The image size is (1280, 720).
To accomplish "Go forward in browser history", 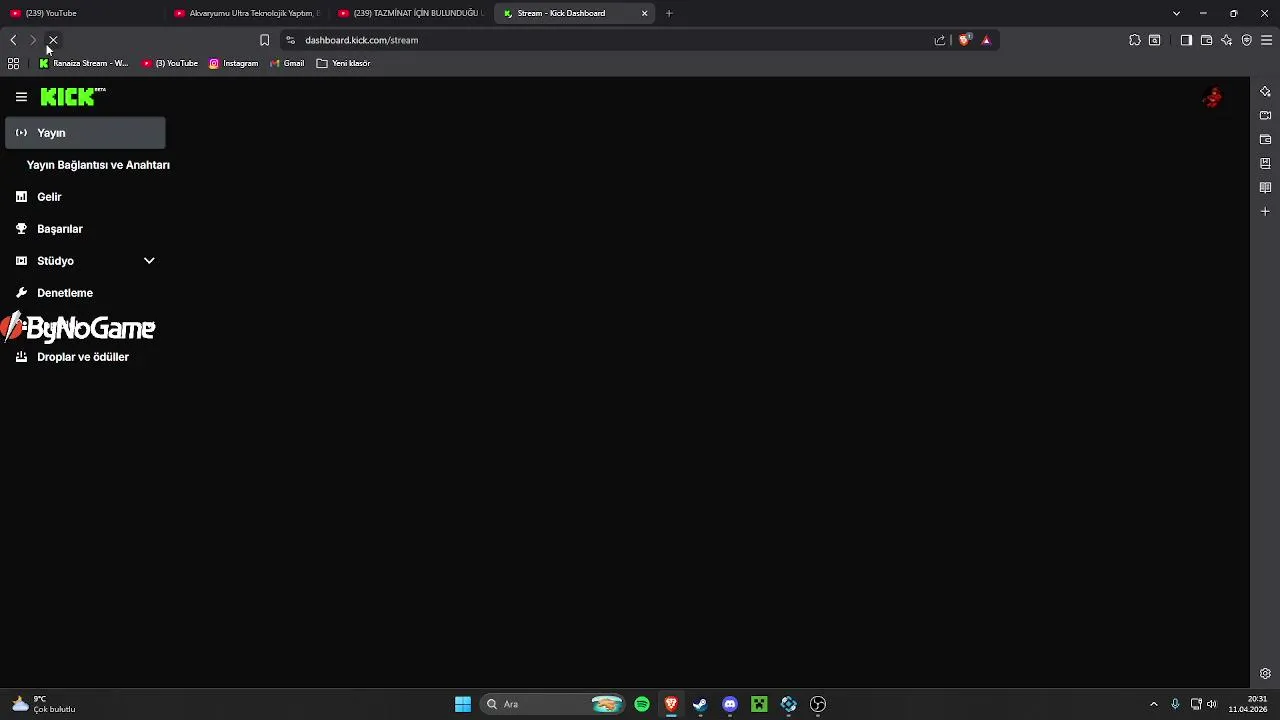I will tap(33, 40).
